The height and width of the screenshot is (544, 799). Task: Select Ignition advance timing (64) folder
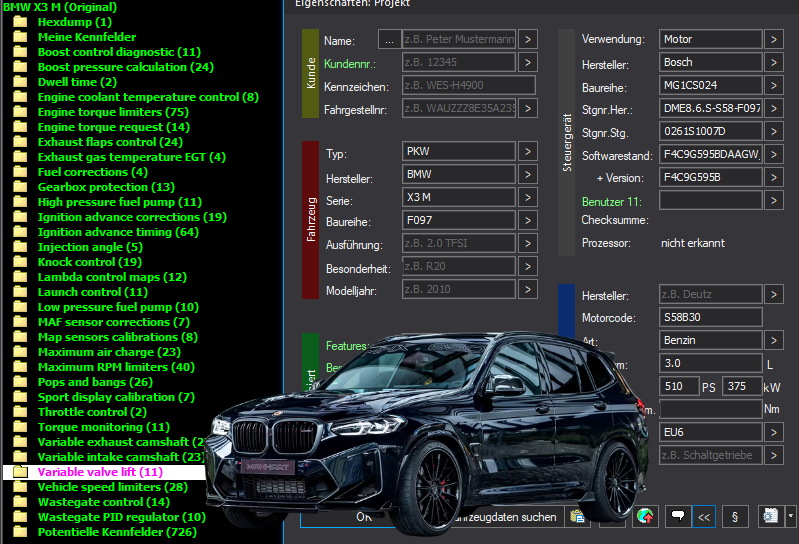(118, 232)
